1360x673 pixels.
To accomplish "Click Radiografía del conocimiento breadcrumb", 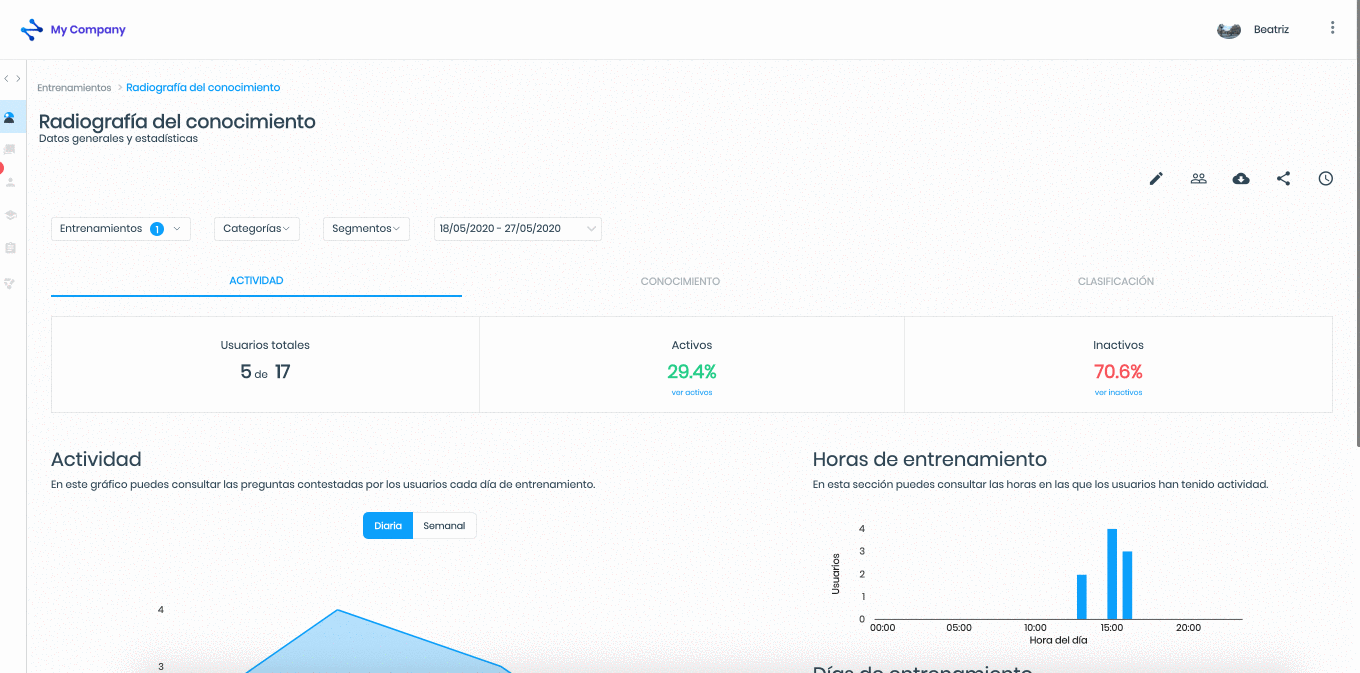I will 203,88.
